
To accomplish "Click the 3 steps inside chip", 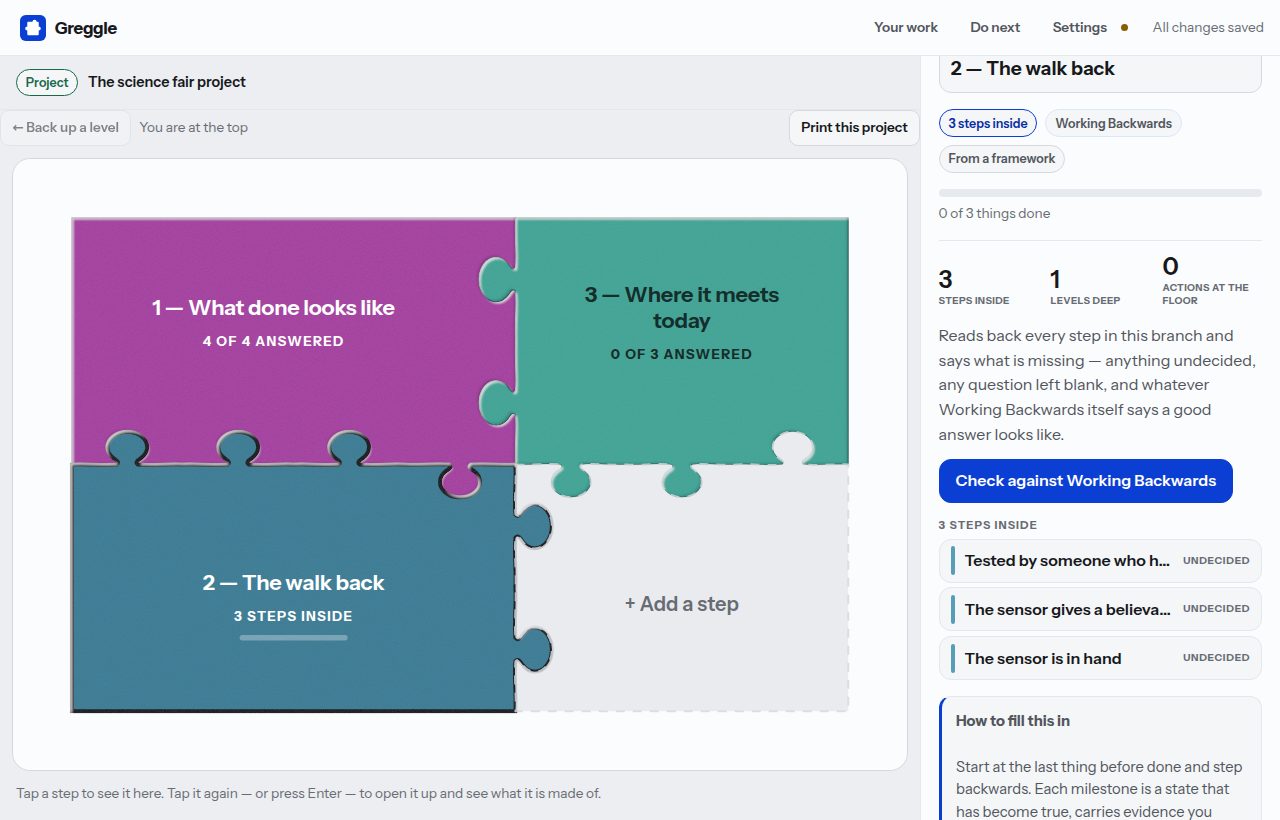I will [x=988, y=123].
